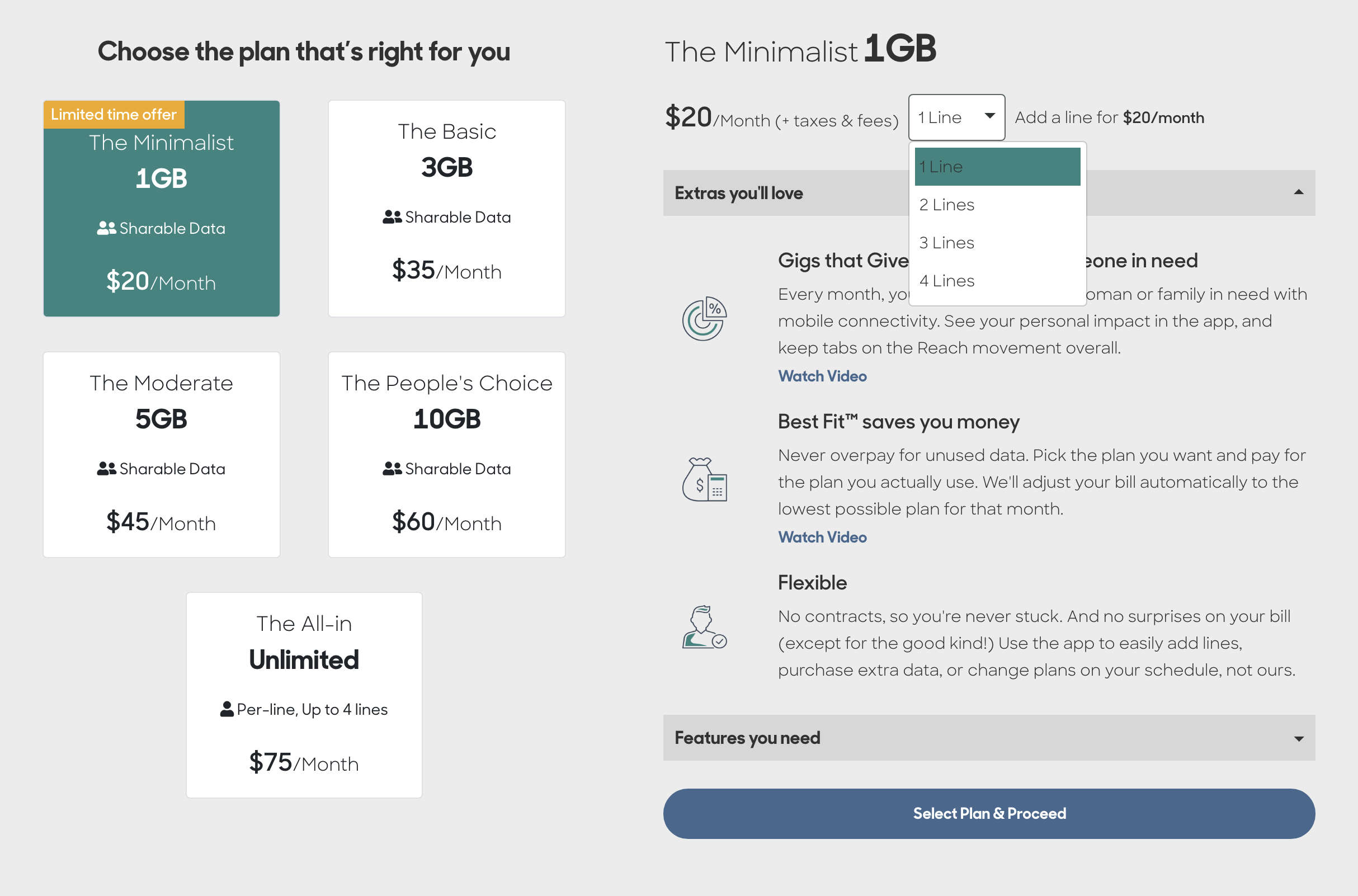Image resolution: width=1358 pixels, height=896 pixels.
Task: Collapse the Extras you'll love section
Action: point(1300,193)
